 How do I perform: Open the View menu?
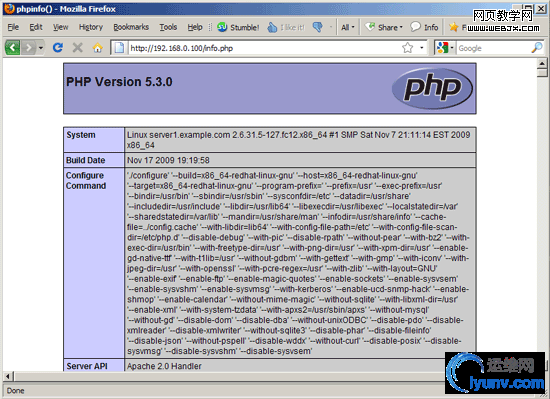(61, 27)
